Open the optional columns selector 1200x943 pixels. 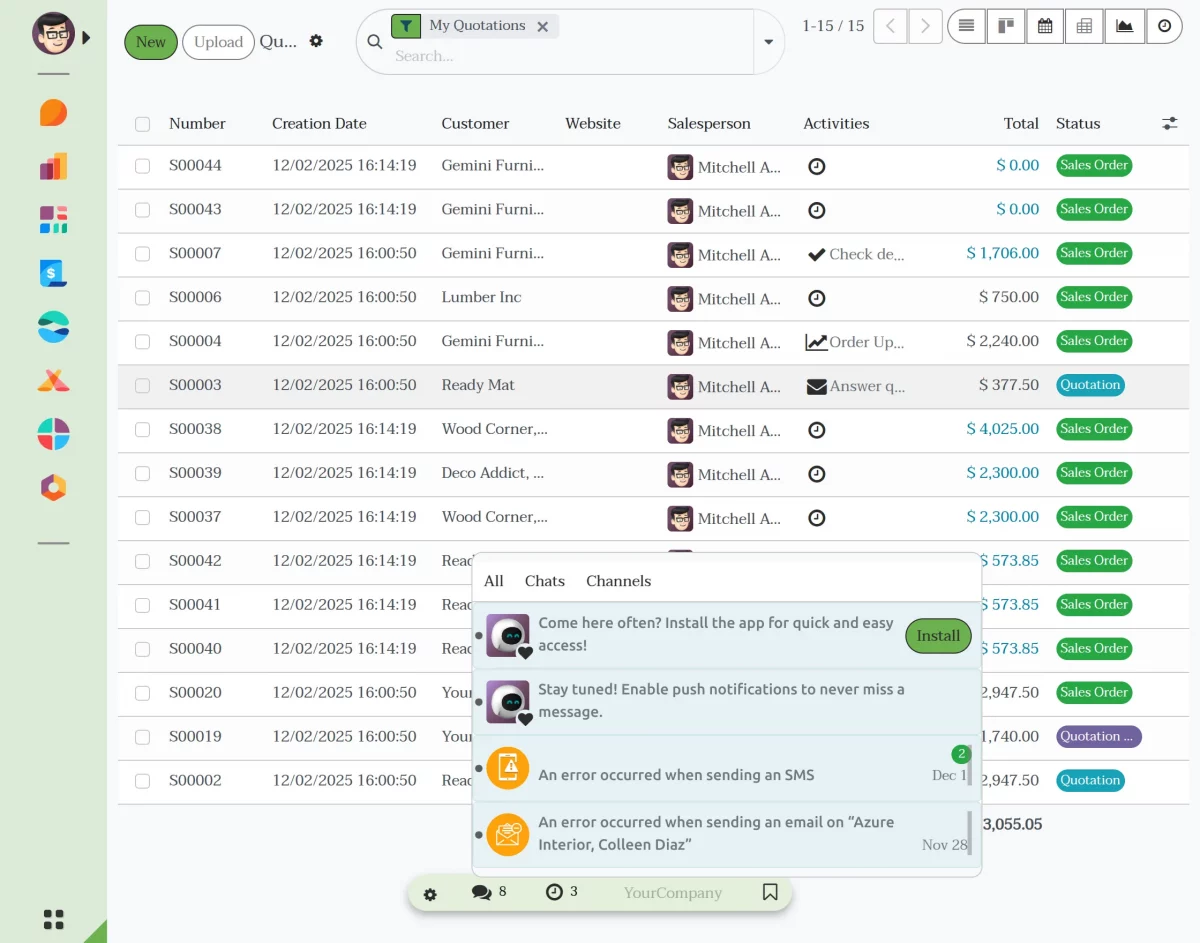pyautogui.click(x=1170, y=123)
